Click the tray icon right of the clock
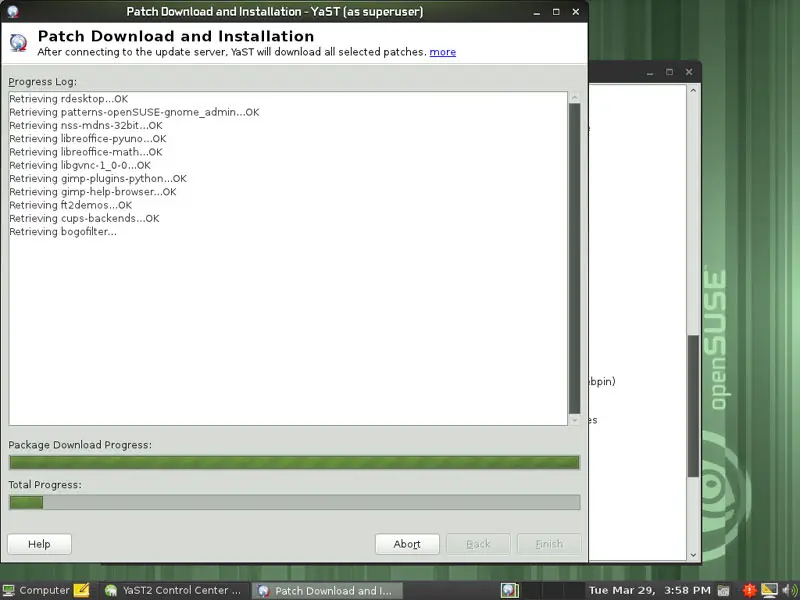 tap(723, 590)
